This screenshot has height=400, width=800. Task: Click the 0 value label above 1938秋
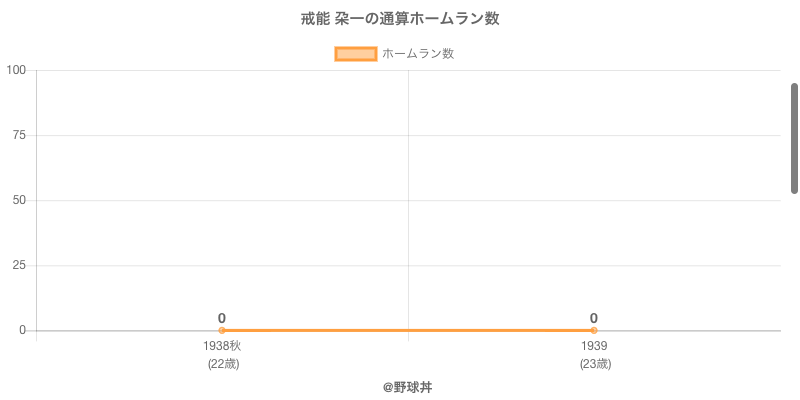tap(222, 318)
